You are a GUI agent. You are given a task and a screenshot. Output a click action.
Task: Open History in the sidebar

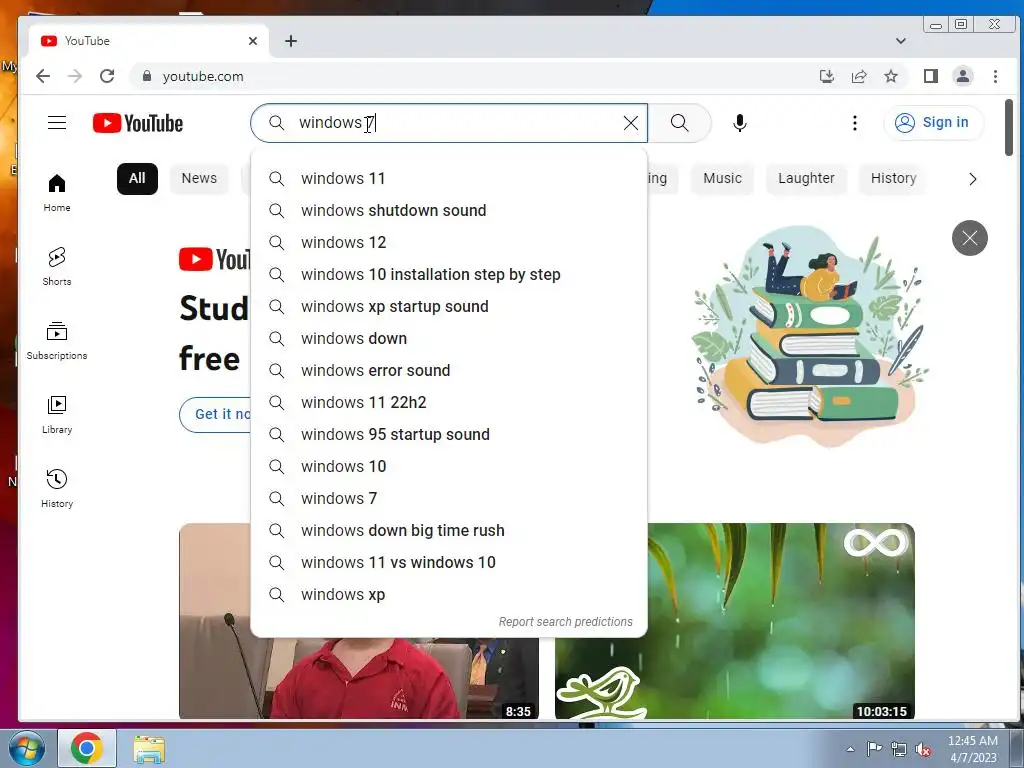click(x=57, y=488)
